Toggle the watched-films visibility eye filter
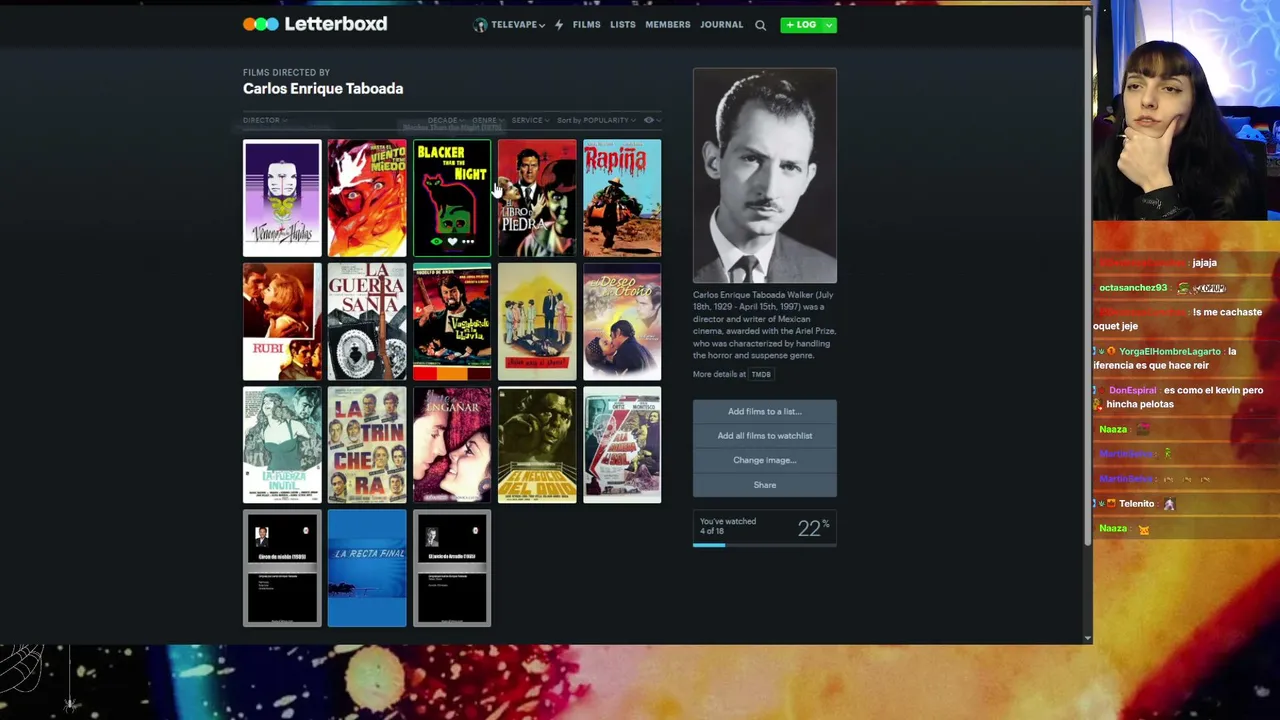1280x720 pixels. 649,120
